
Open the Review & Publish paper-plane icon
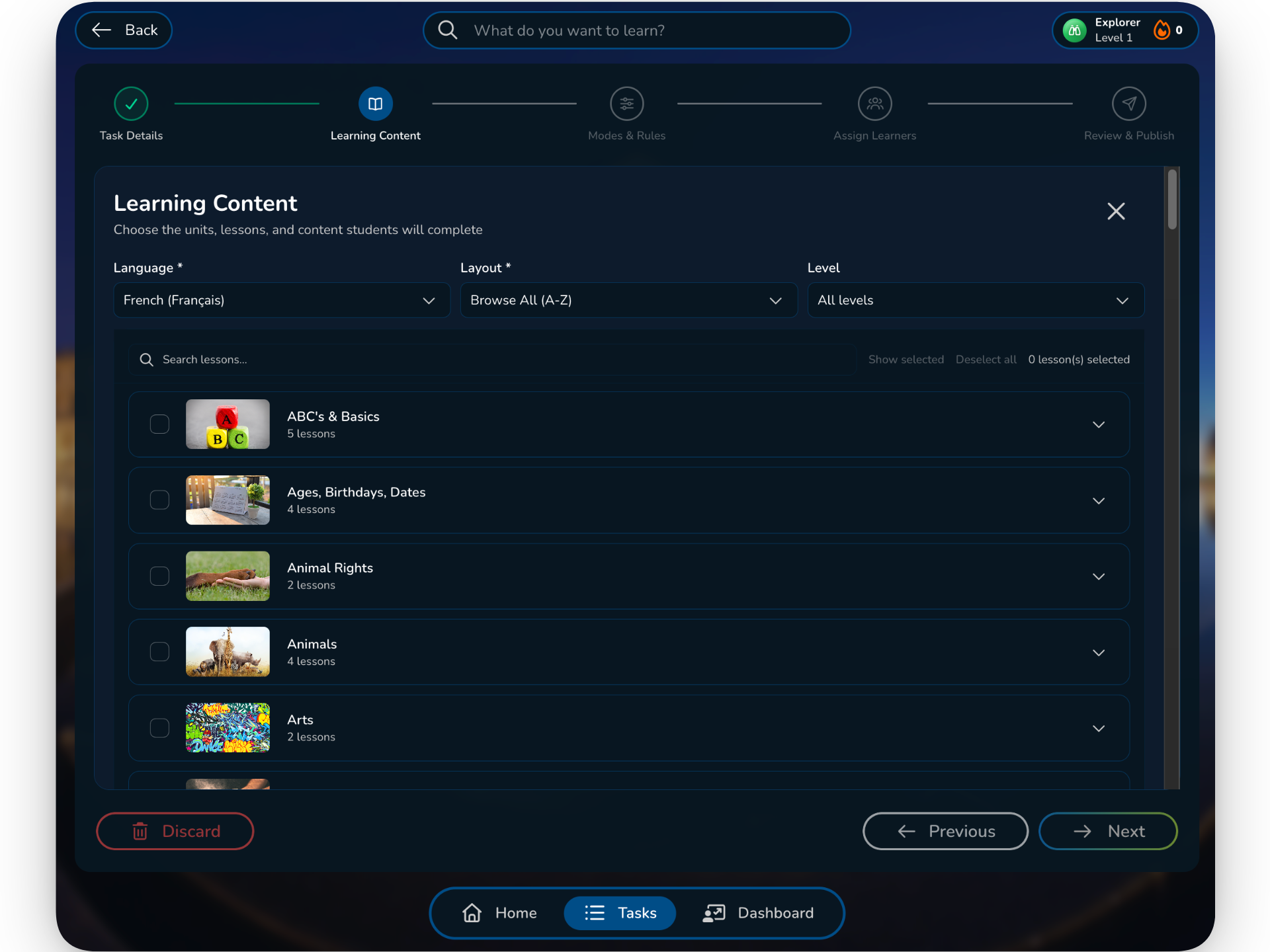pyautogui.click(x=1128, y=104)
